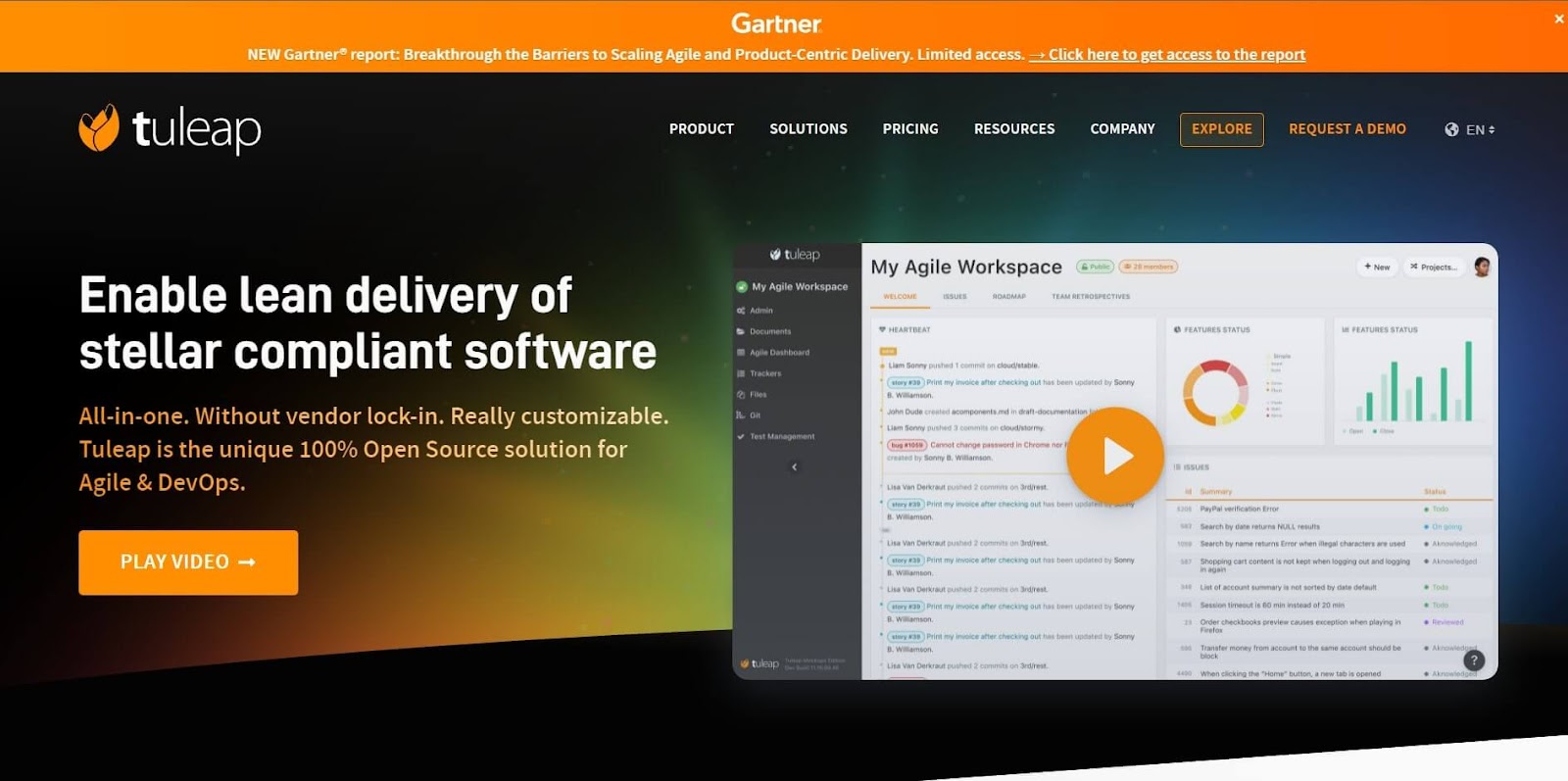Open the Resources menu

tap(1014, 129)
